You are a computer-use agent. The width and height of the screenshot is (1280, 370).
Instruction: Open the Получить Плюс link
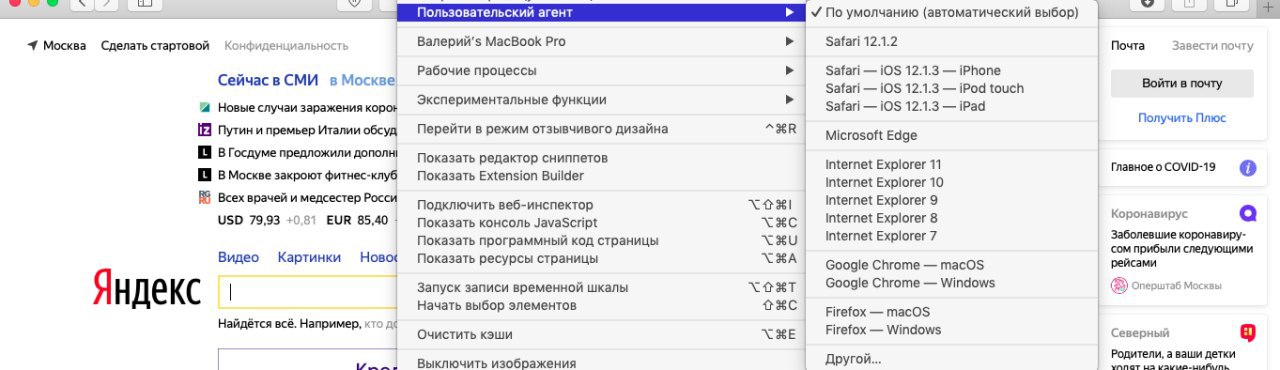(1182, 118)
